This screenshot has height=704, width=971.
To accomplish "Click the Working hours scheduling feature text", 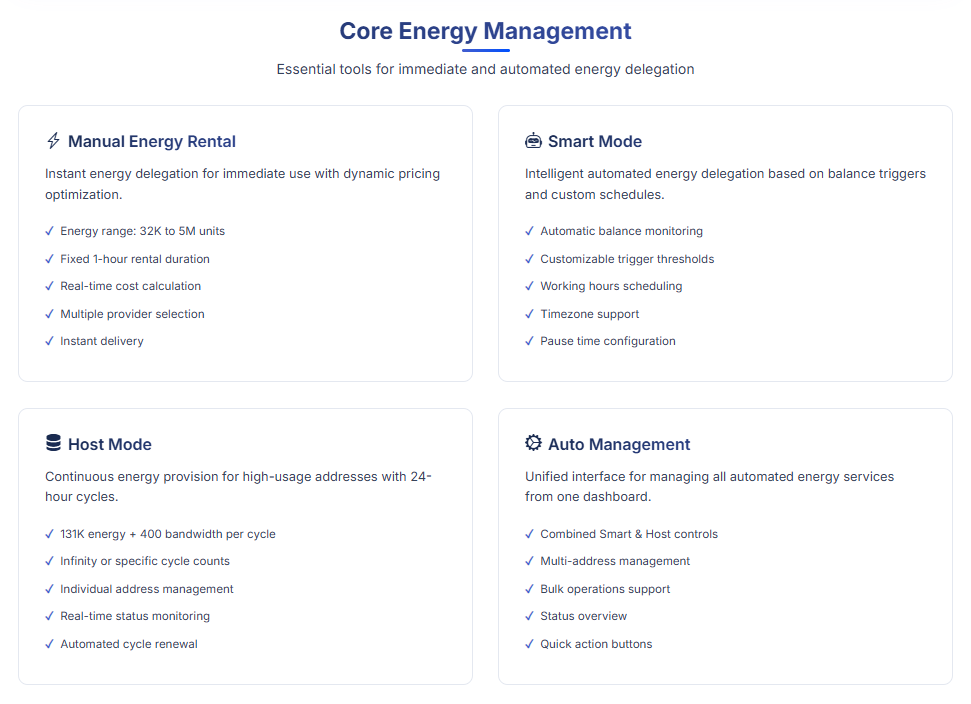I will click(611, 286).
